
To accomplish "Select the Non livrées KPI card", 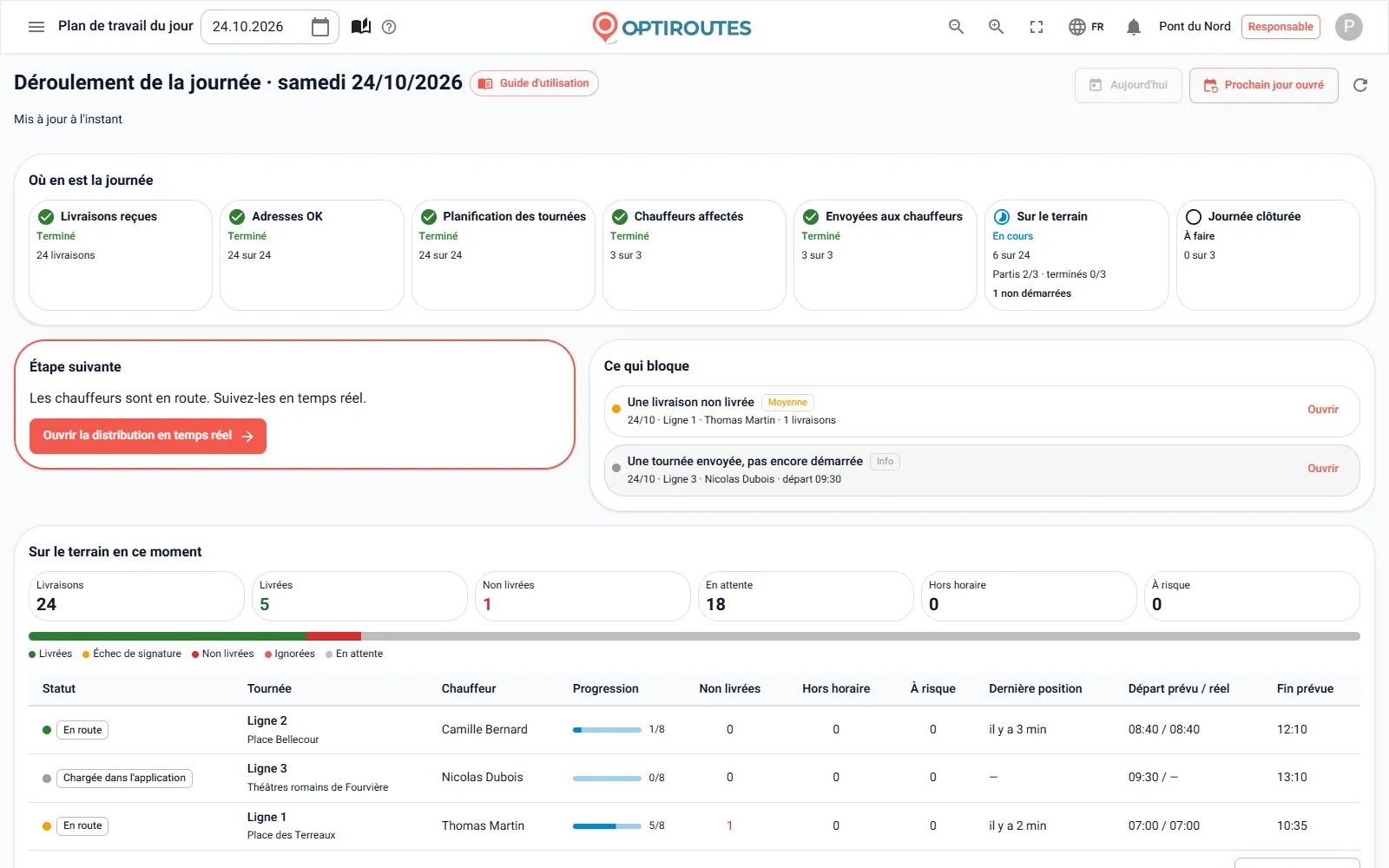I will (x=583, y=596).
